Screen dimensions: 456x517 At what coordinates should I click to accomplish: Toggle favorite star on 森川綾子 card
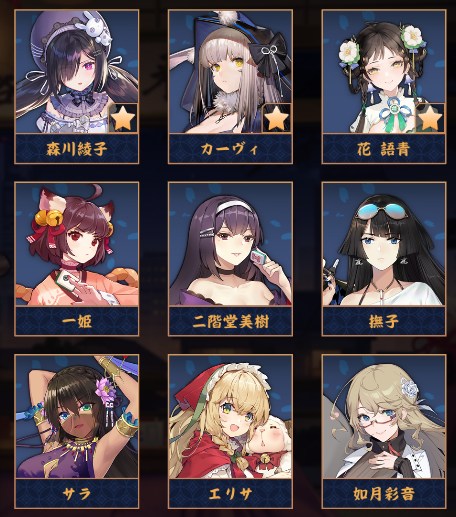click(123, 118)
